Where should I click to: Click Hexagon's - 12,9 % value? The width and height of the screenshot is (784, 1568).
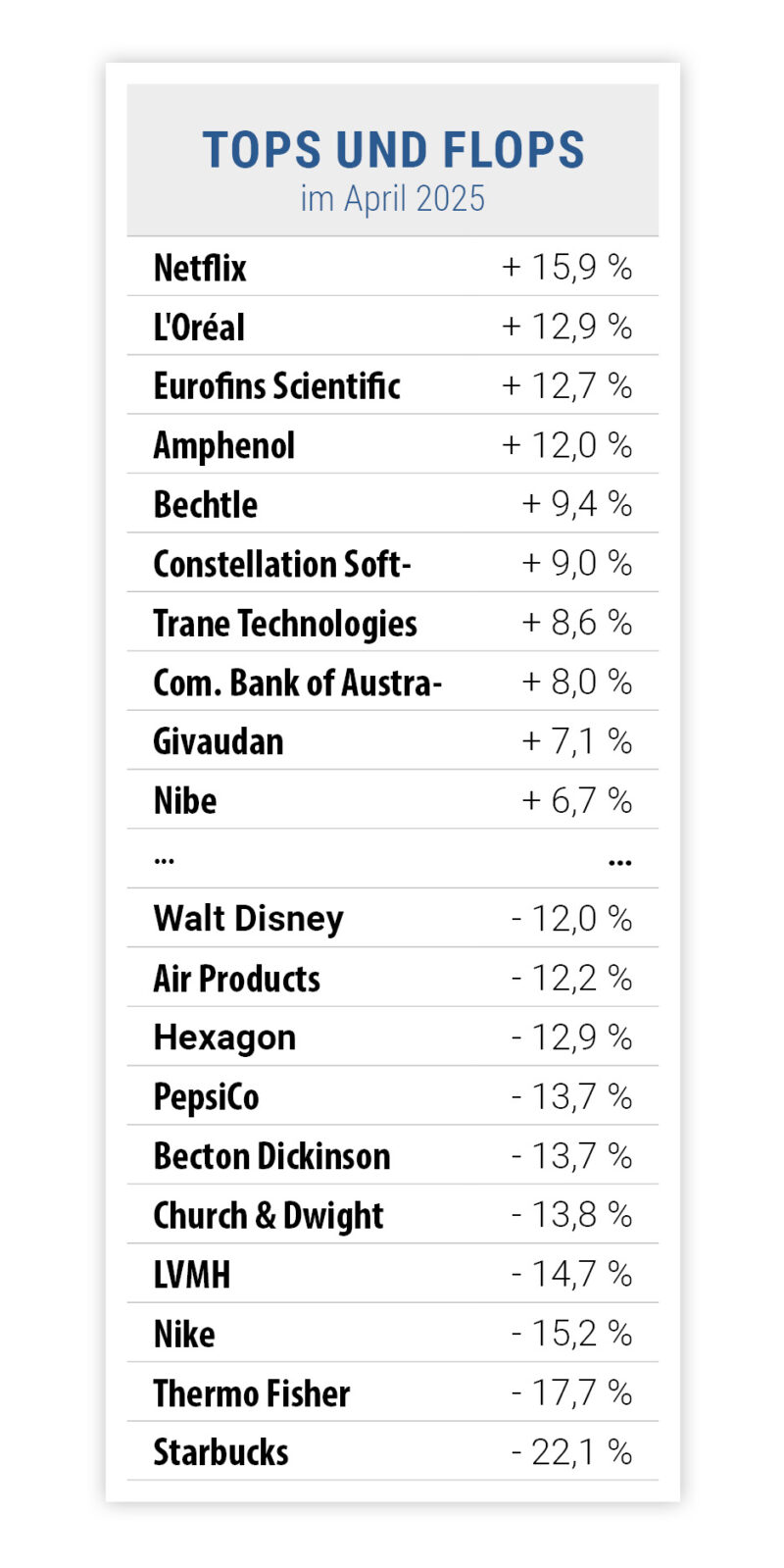tap(571, 1037)
